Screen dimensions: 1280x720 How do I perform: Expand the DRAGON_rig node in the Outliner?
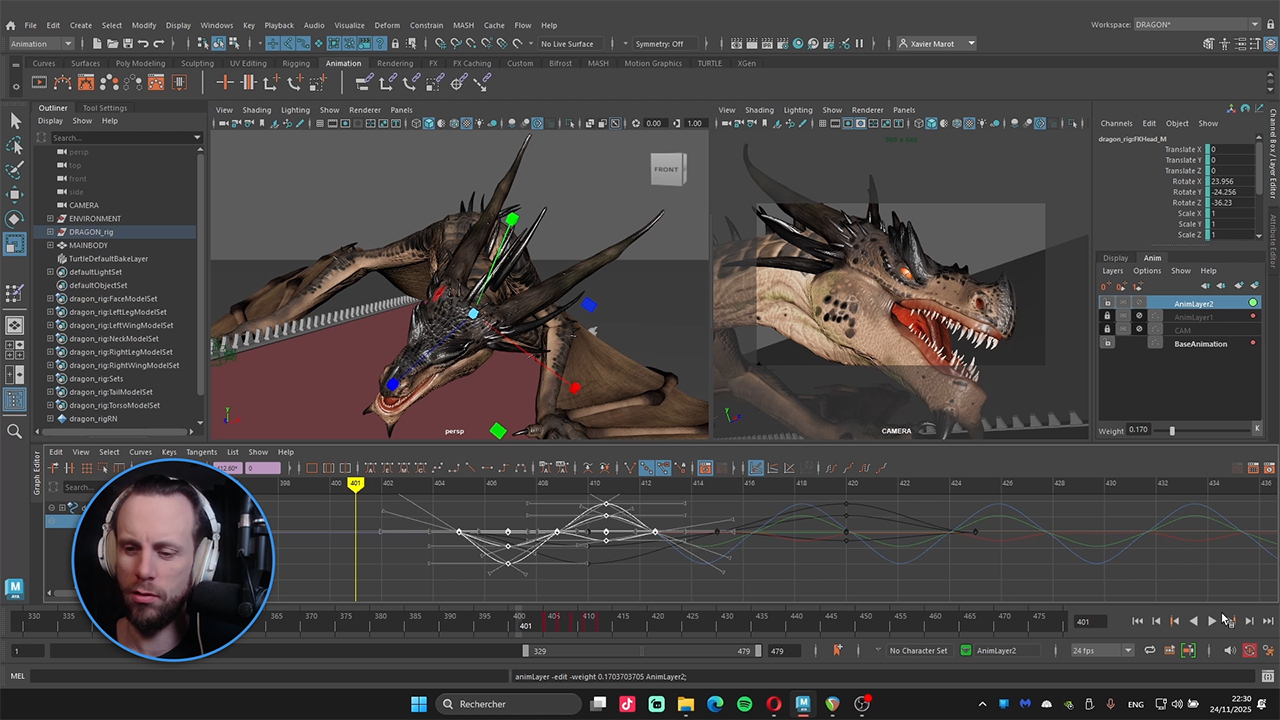point(50,232)
